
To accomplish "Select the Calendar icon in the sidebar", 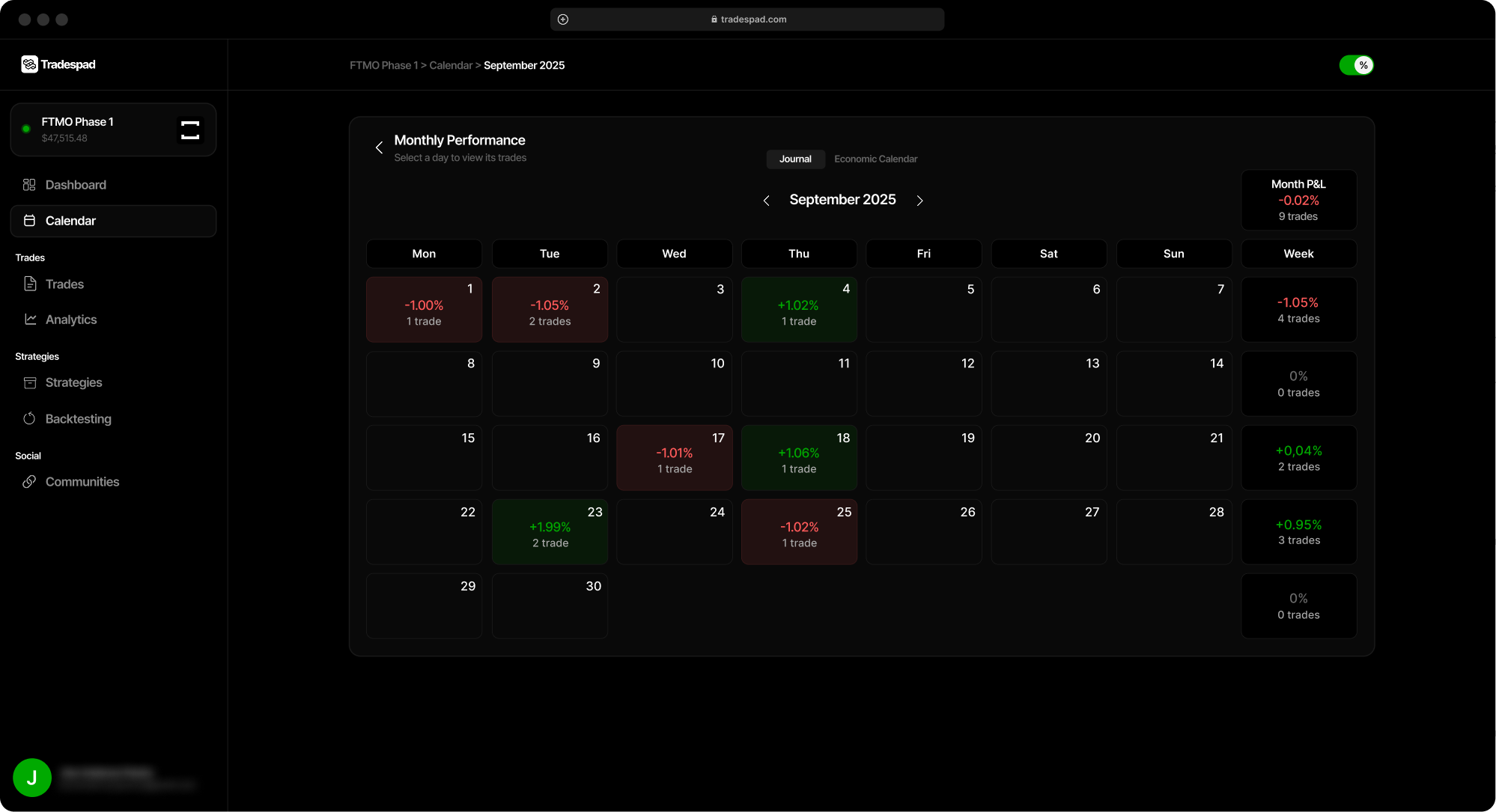I will point(30,220).
